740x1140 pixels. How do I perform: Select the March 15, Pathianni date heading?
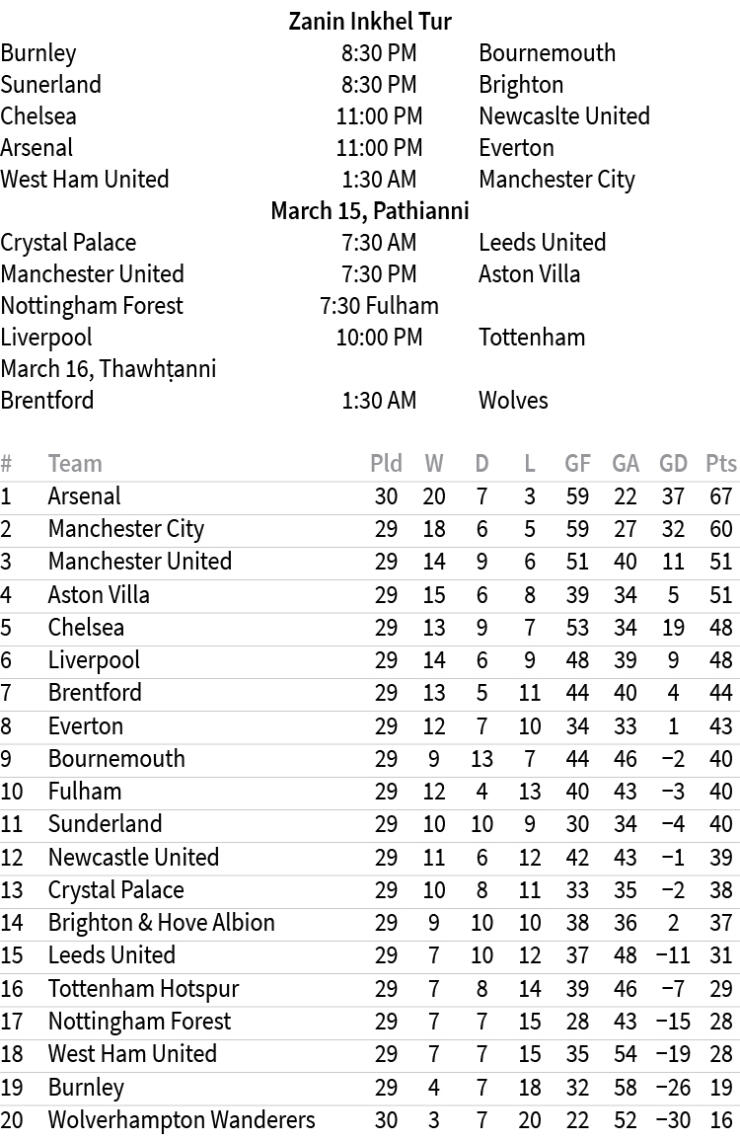(370, 211)
